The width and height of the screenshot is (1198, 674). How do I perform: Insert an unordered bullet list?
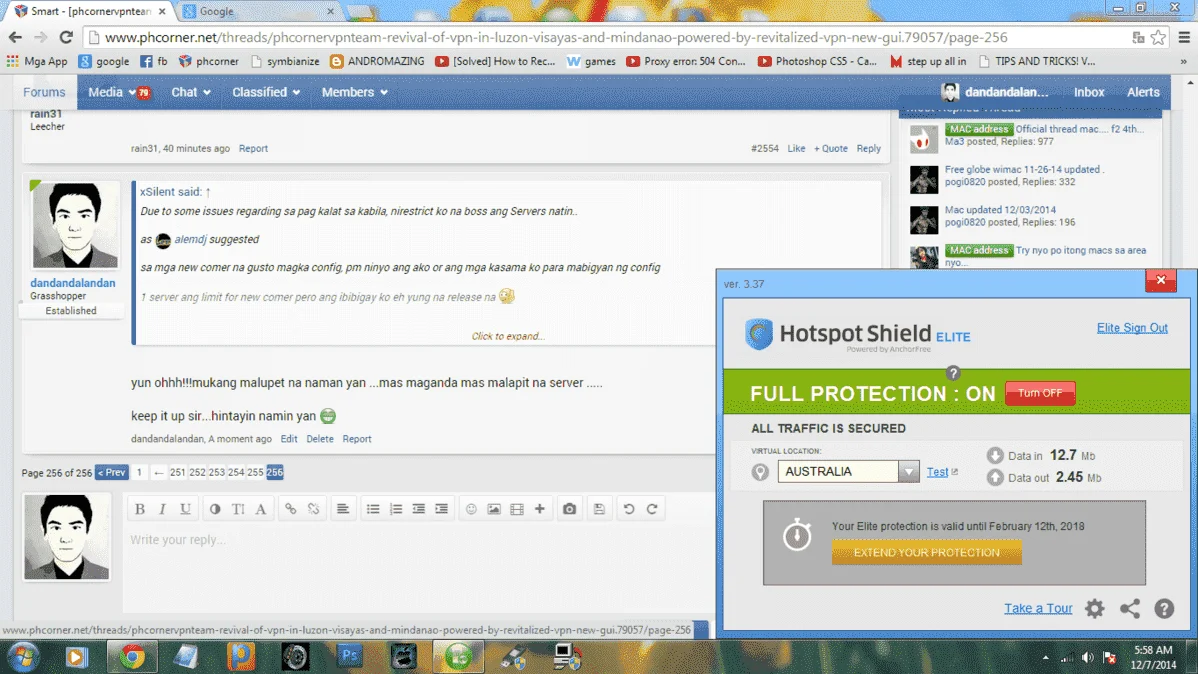pyautogui.click(x=373, y=509)
